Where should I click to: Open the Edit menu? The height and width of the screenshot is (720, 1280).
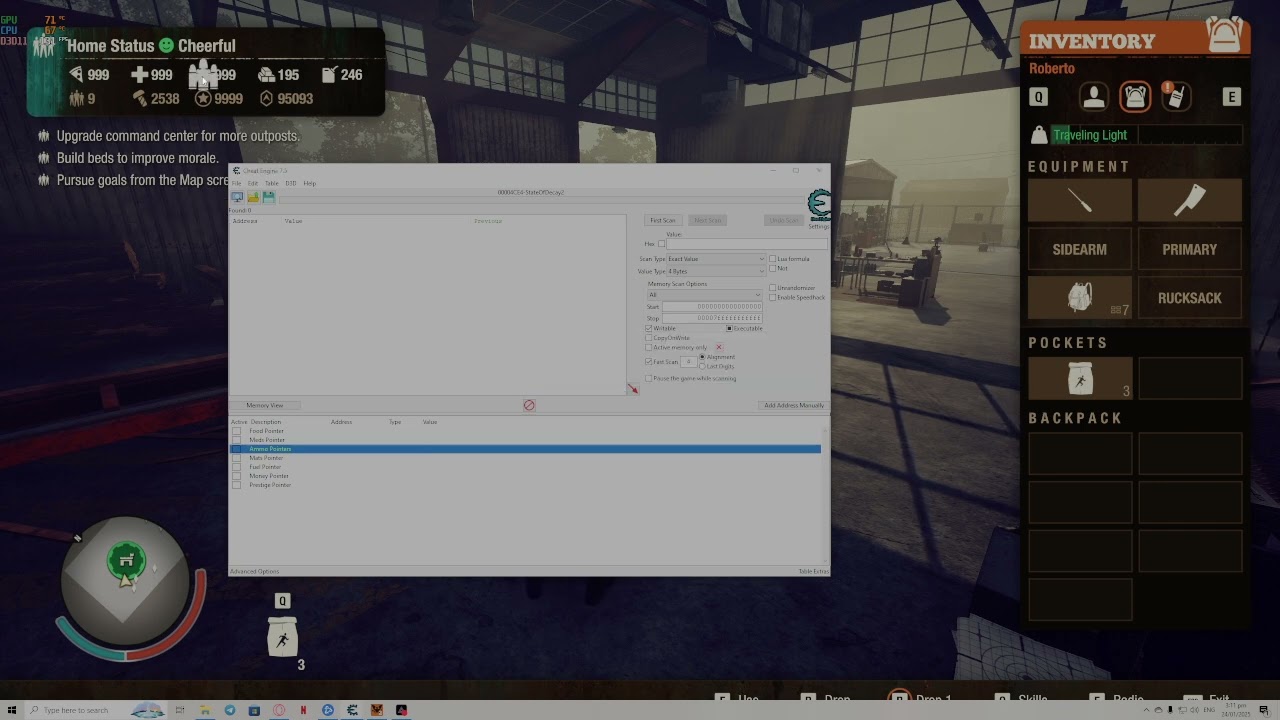(x=253, y=183)
